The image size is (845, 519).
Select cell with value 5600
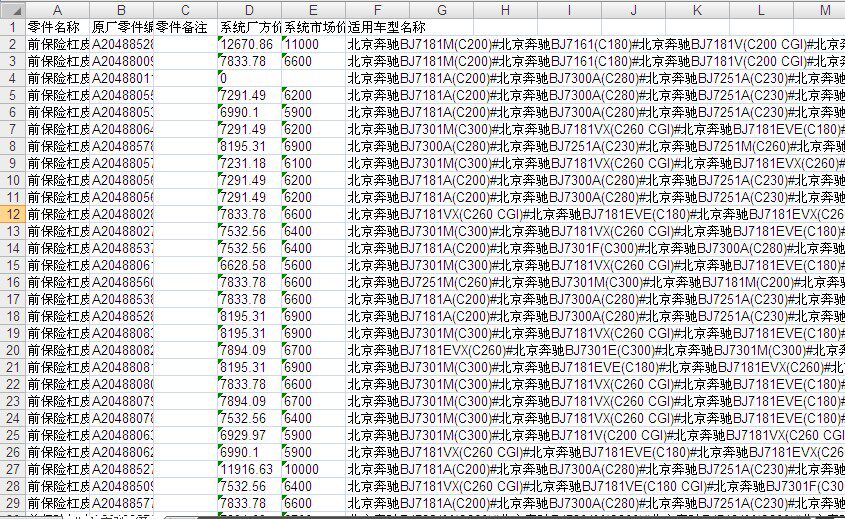pyautogui.click(x=314, y=265)
